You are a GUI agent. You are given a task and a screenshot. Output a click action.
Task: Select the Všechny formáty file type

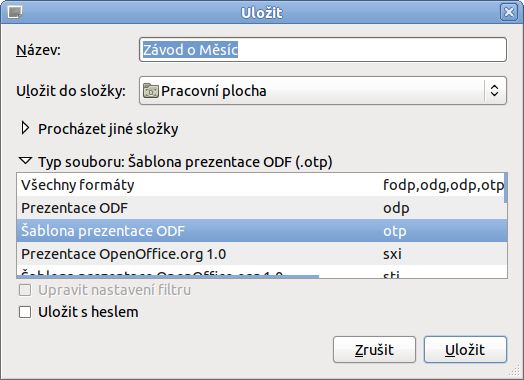(262, 185)
